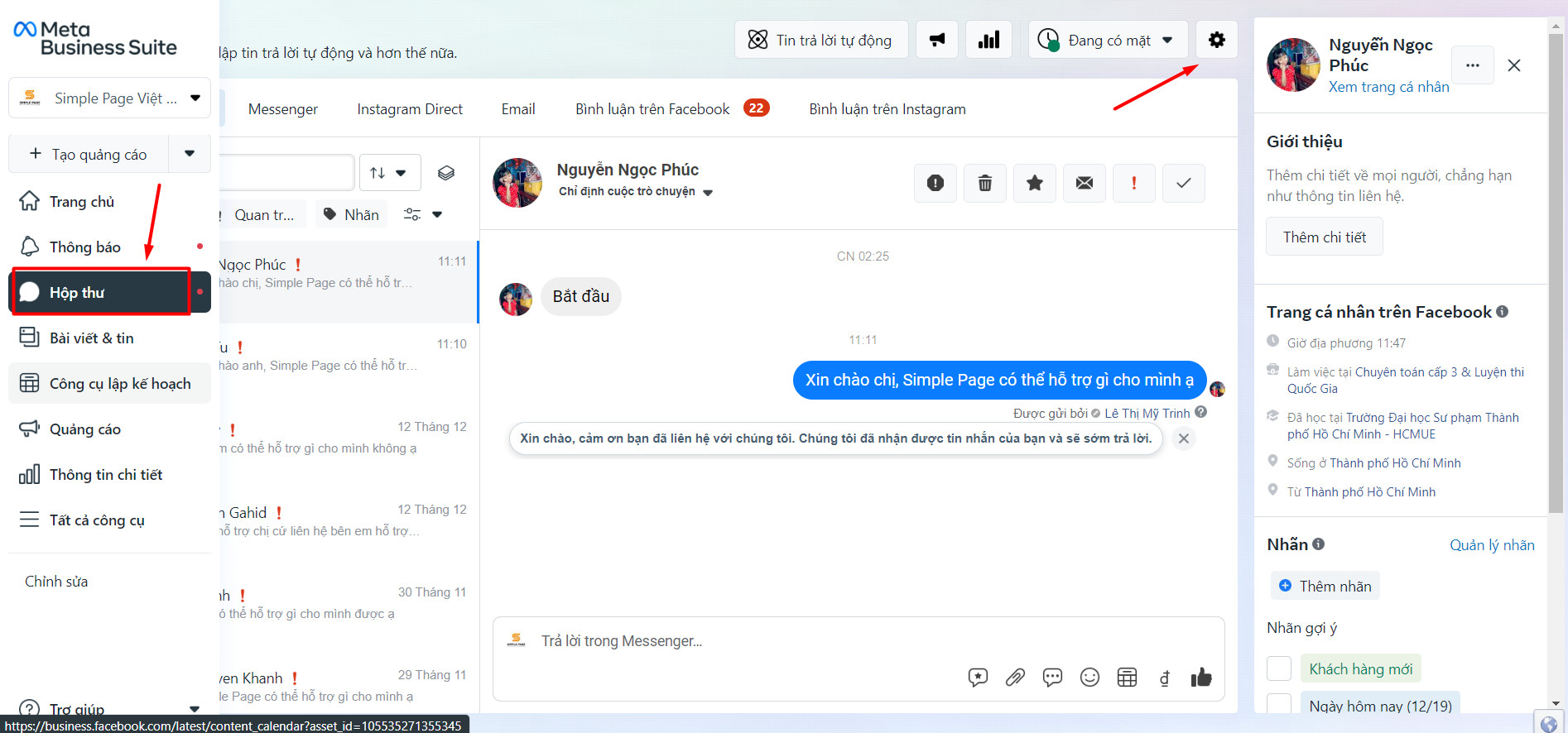The height and width of the screenshot is (733, 1568).
Task: Delete conversation with trash icon
Action: tap(985, 183)
